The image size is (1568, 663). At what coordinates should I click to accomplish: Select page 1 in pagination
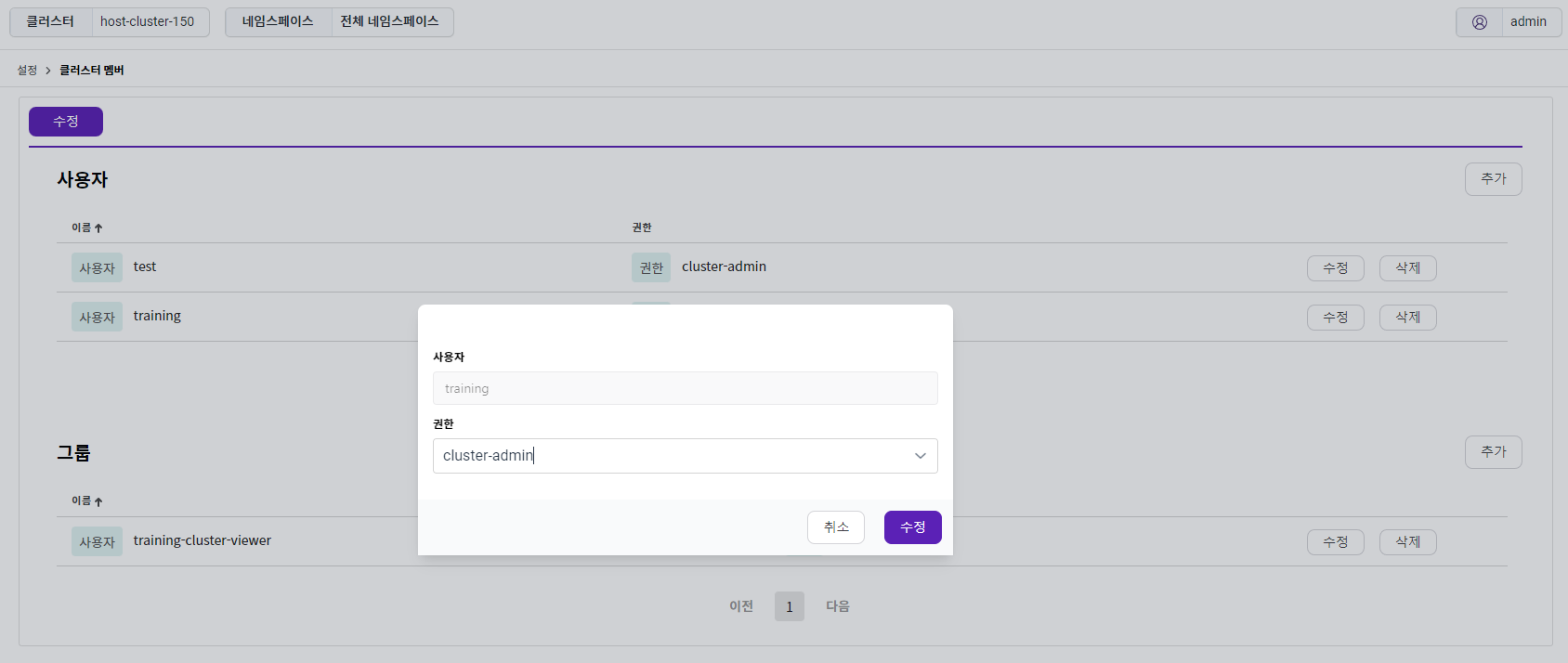point(790,606)
